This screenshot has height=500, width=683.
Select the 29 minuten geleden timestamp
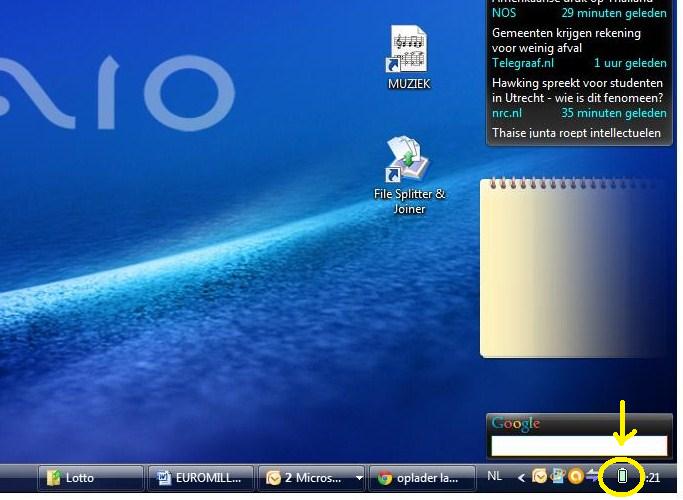[x=614, y=13]
